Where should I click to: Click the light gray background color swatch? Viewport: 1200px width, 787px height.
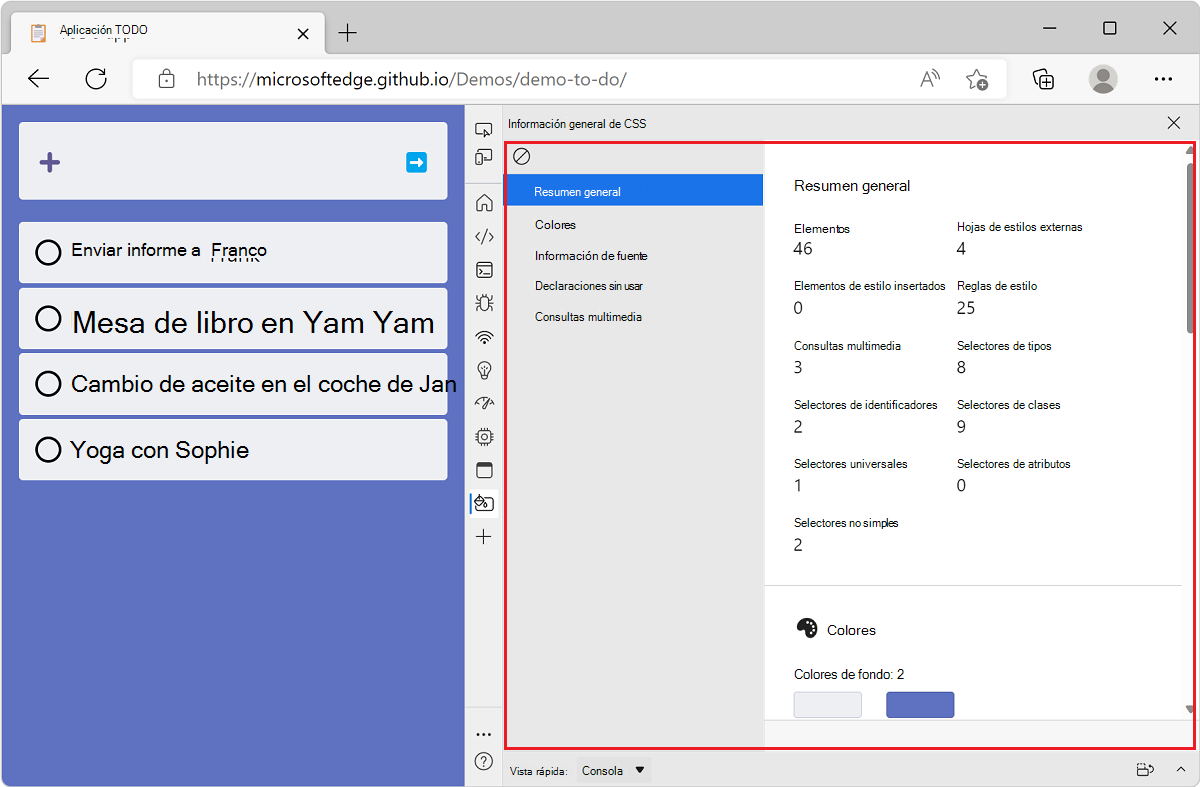coord(828,705)
